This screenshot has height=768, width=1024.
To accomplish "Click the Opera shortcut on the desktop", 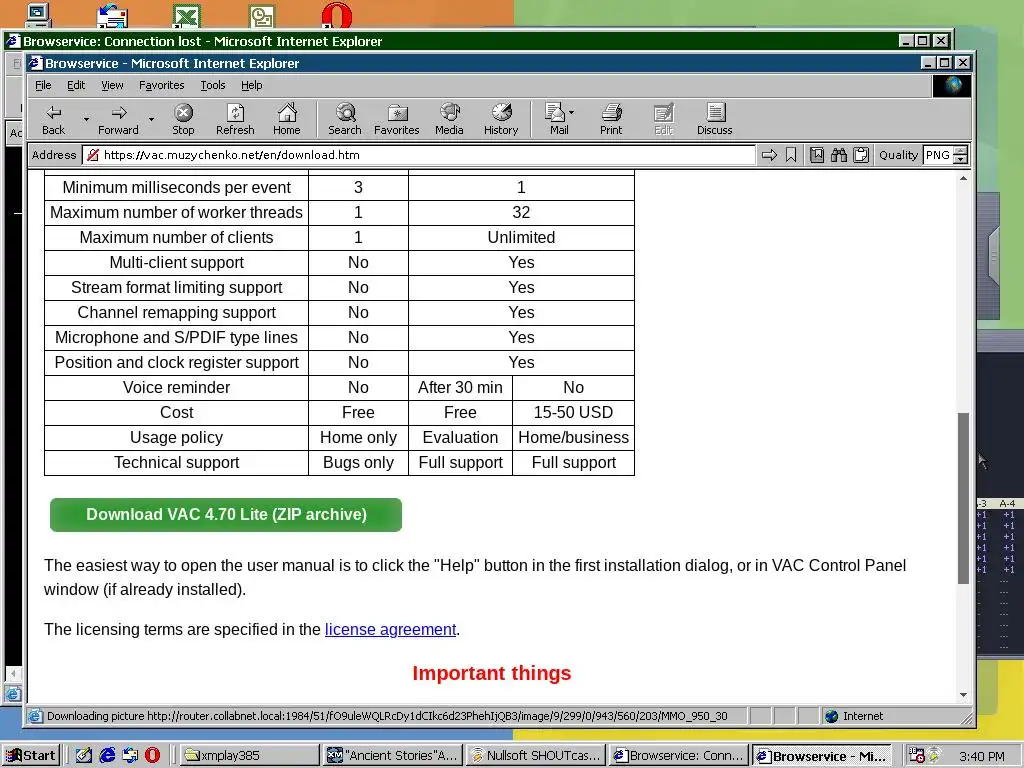I will [x=337, y=14].
